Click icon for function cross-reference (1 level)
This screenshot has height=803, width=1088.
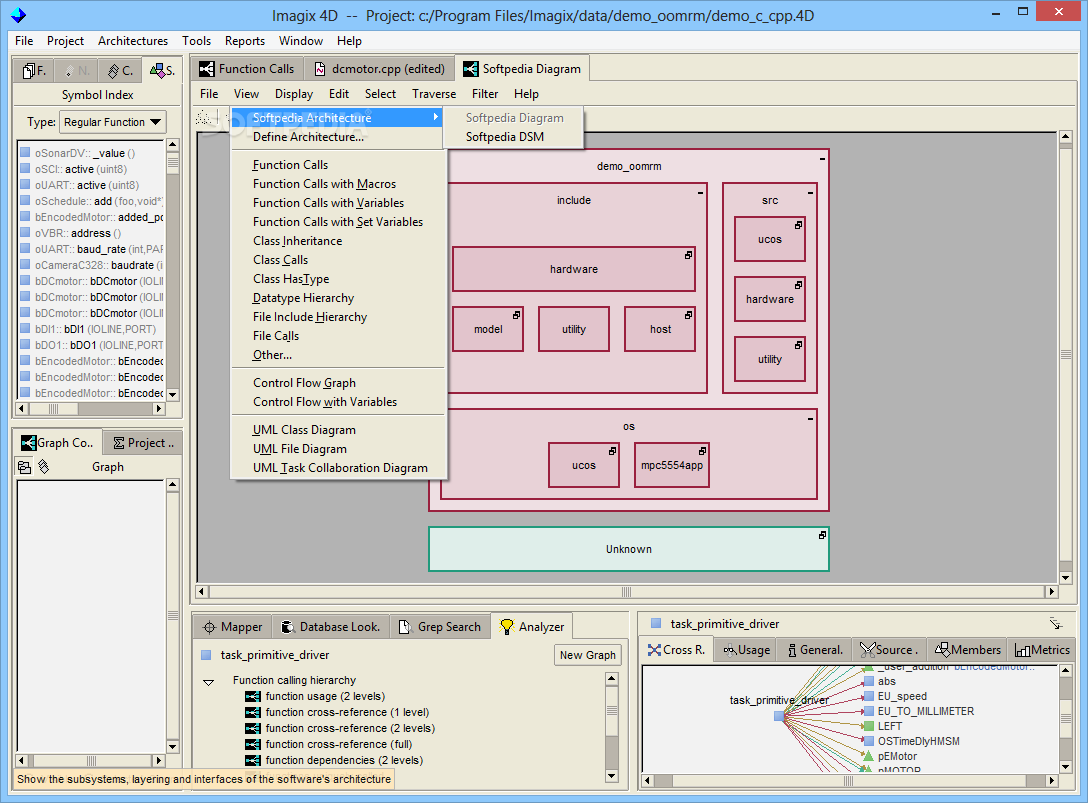click(x=253, y=712)
